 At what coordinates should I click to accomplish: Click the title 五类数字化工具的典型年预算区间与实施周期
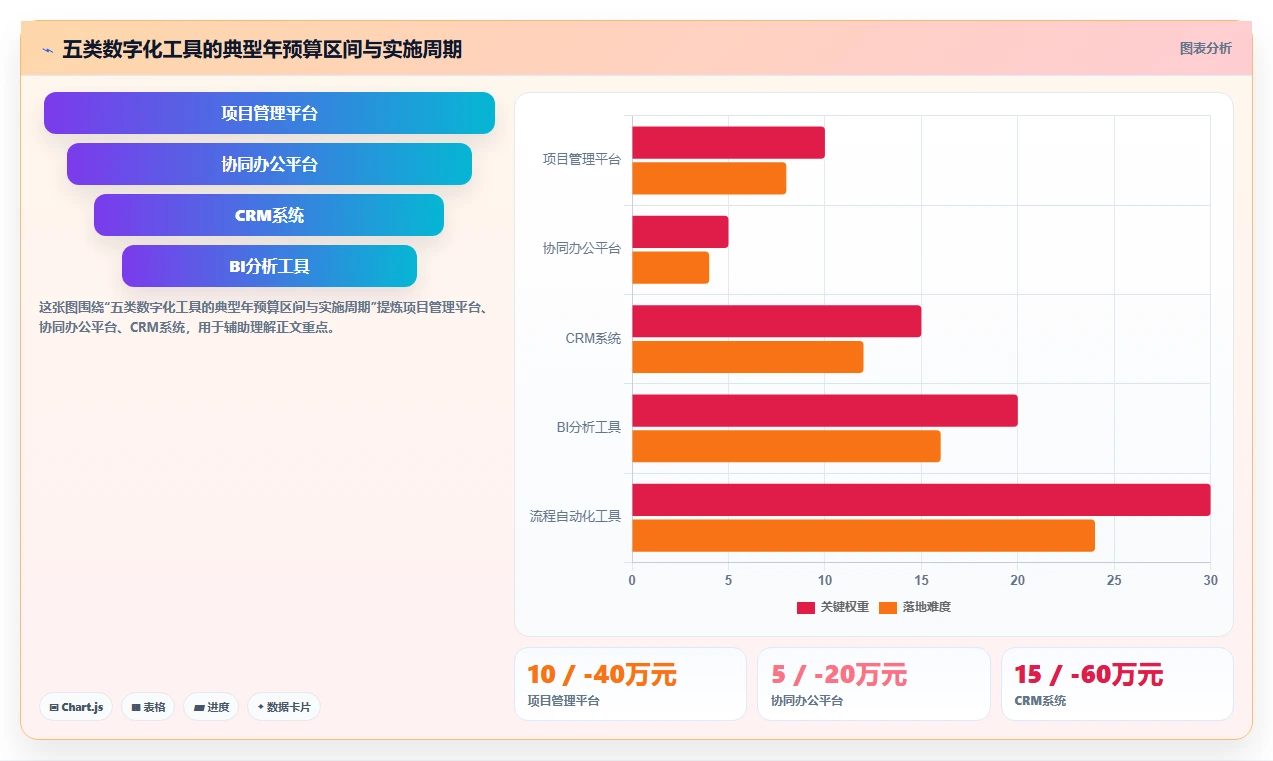pyautogui.click(x=262, y=49)
